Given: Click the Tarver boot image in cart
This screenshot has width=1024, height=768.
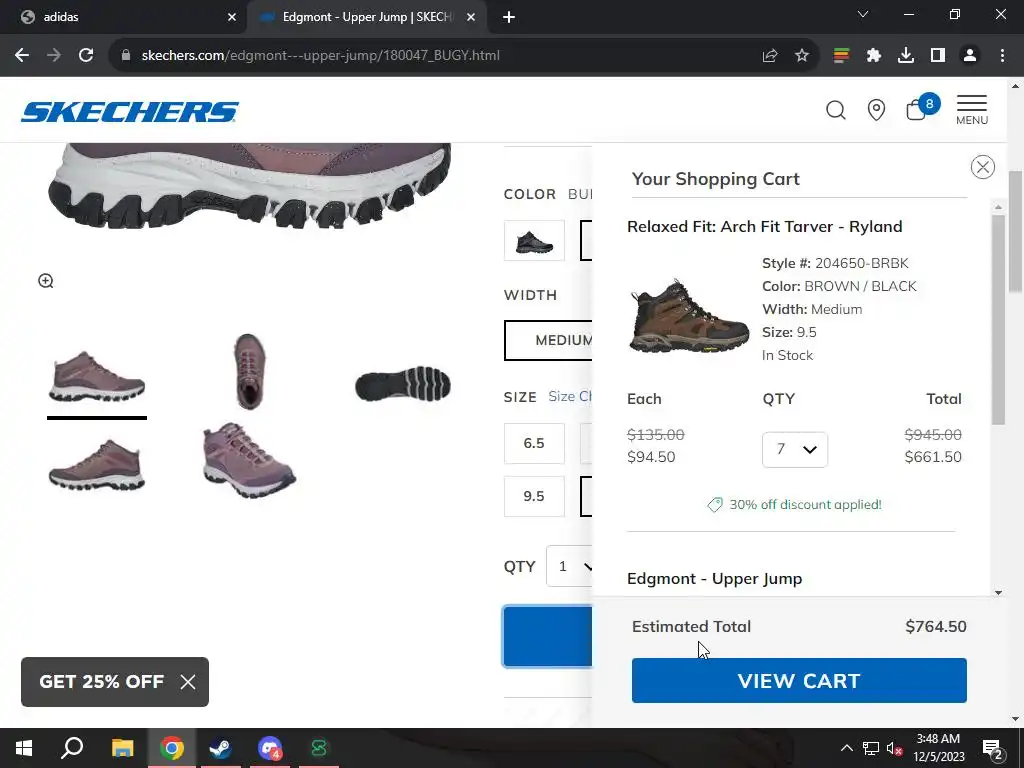Looking at the screenshot, I should coord(688,316).
